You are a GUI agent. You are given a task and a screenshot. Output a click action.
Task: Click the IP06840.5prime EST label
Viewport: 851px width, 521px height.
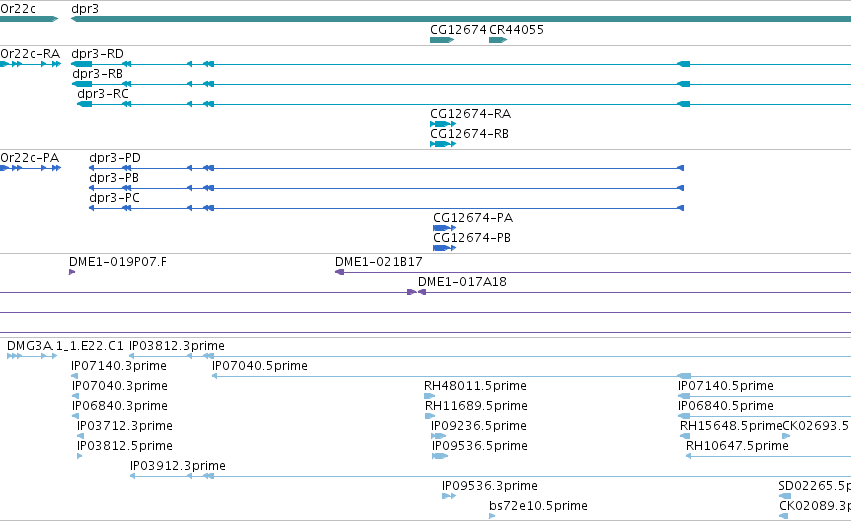(726, 406)
